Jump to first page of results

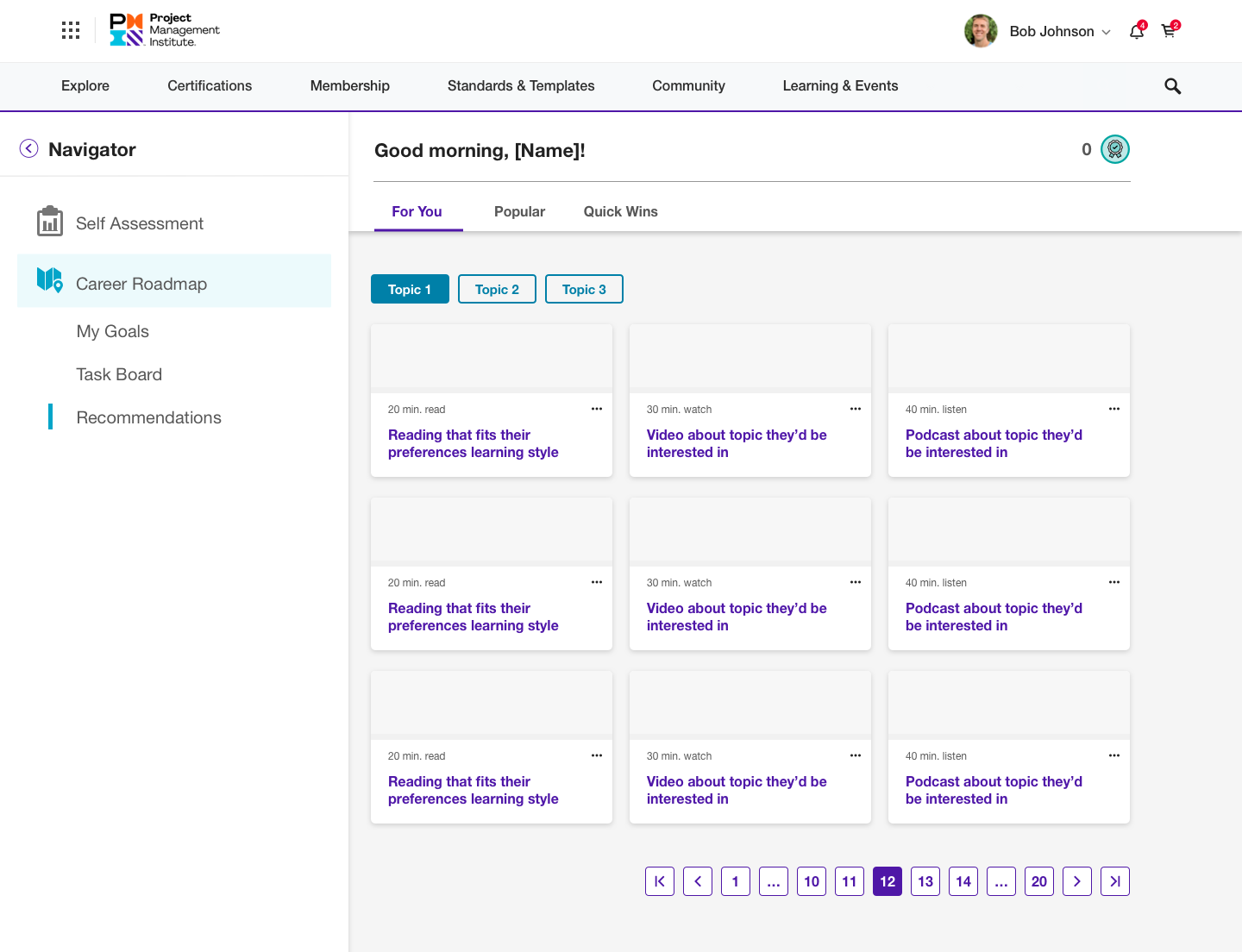pyautogui.click(x=660, y=881)
